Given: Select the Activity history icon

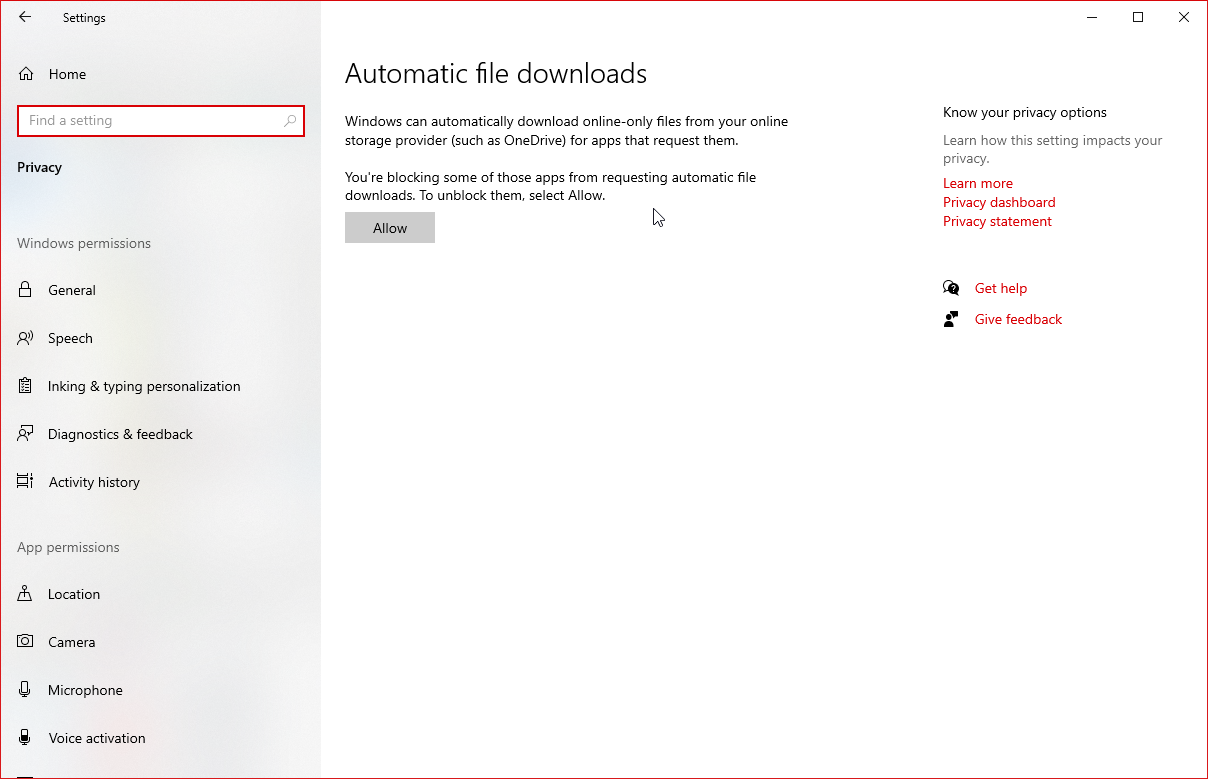Looking at the screenshot, I should point(25,482).
